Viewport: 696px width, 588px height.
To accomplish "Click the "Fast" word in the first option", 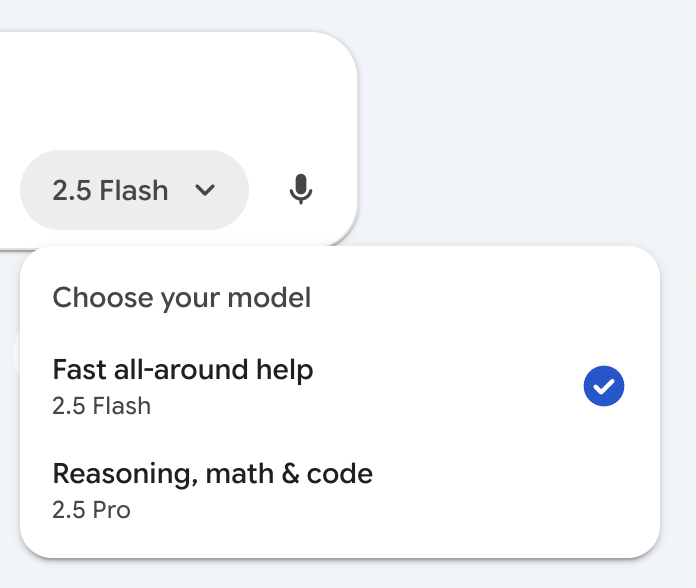I will [74, 371].
